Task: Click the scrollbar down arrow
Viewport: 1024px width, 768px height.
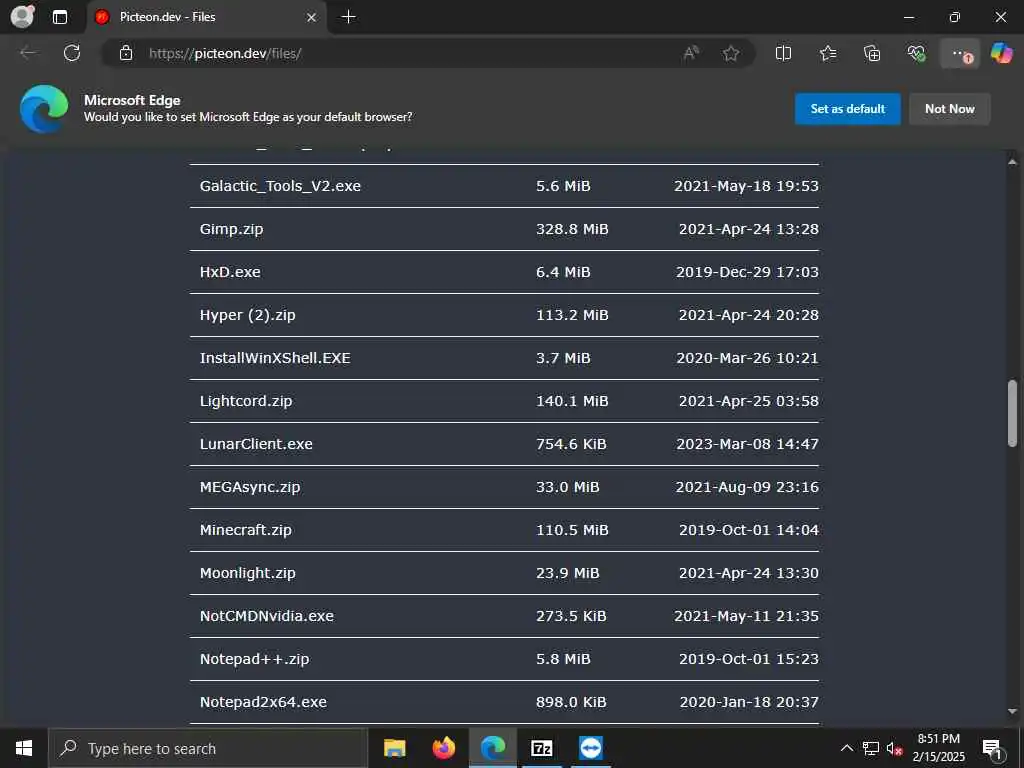Action: (x=1012, y=711)
